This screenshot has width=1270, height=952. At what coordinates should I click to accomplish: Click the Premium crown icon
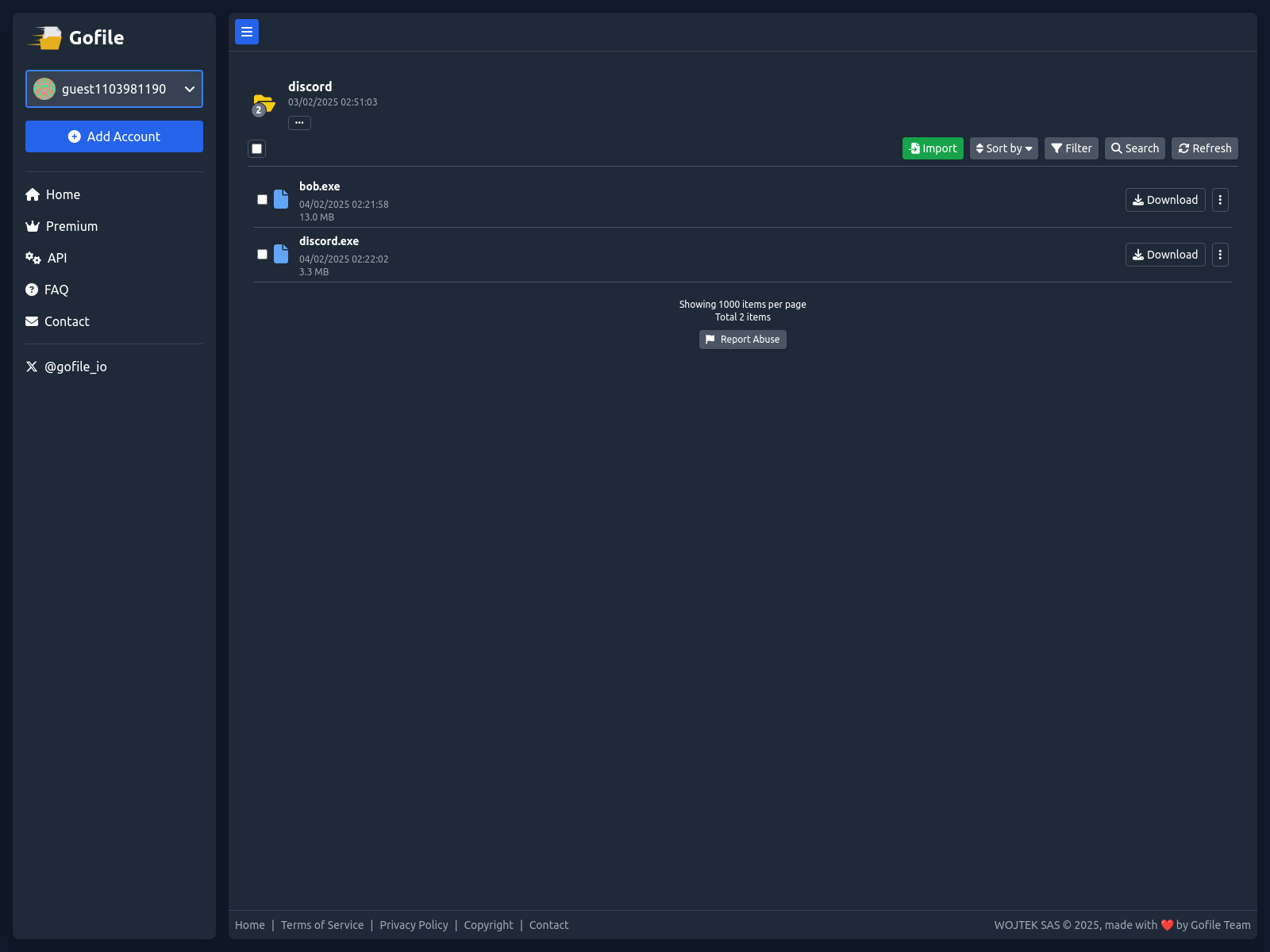click(x=33, y=226)
